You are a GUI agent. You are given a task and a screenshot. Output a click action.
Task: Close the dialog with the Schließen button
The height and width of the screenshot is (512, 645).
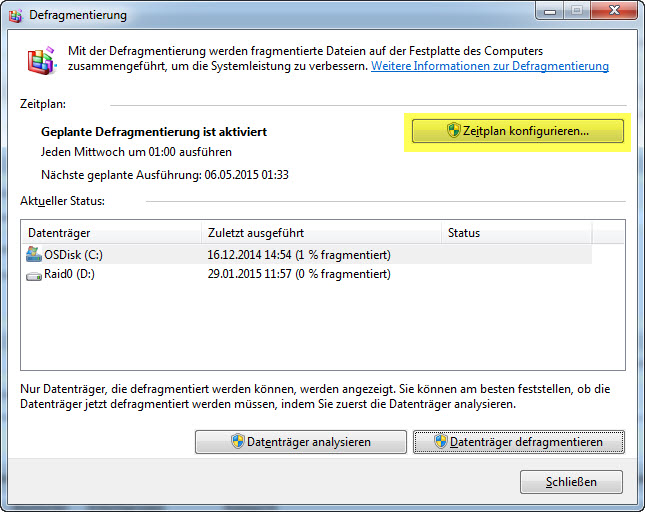[x=571, y=482]
